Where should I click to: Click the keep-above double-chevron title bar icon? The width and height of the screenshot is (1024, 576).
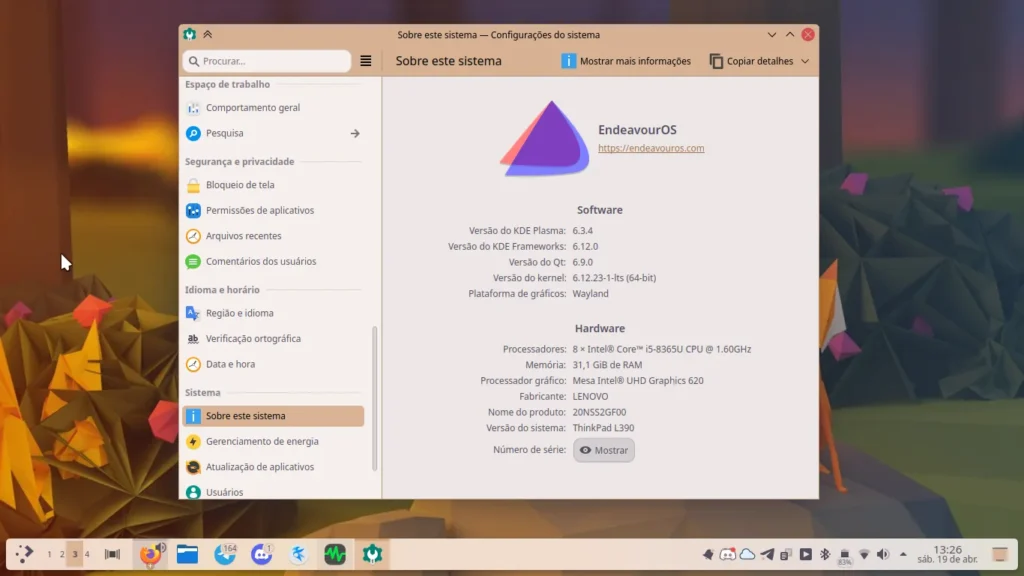208,34
